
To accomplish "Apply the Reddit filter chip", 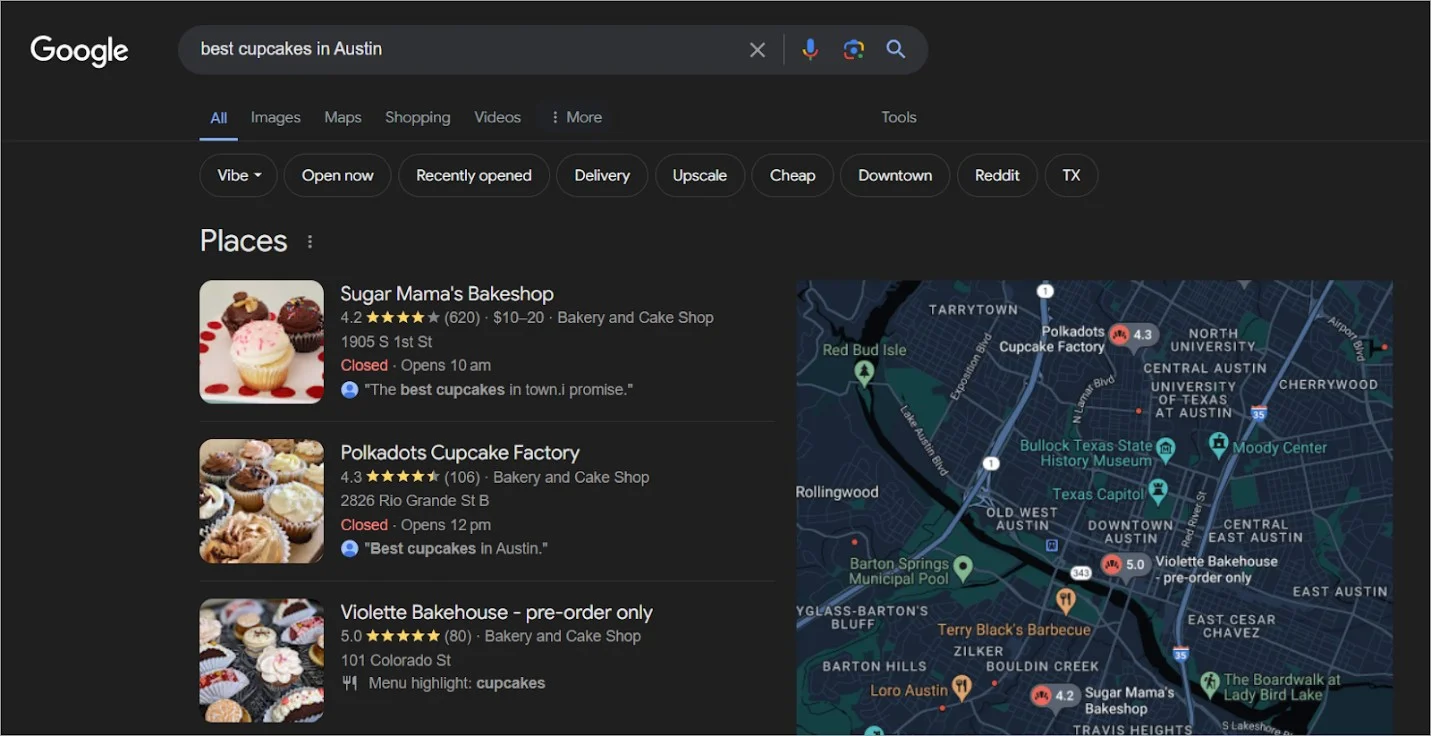I will pos(997,175).
